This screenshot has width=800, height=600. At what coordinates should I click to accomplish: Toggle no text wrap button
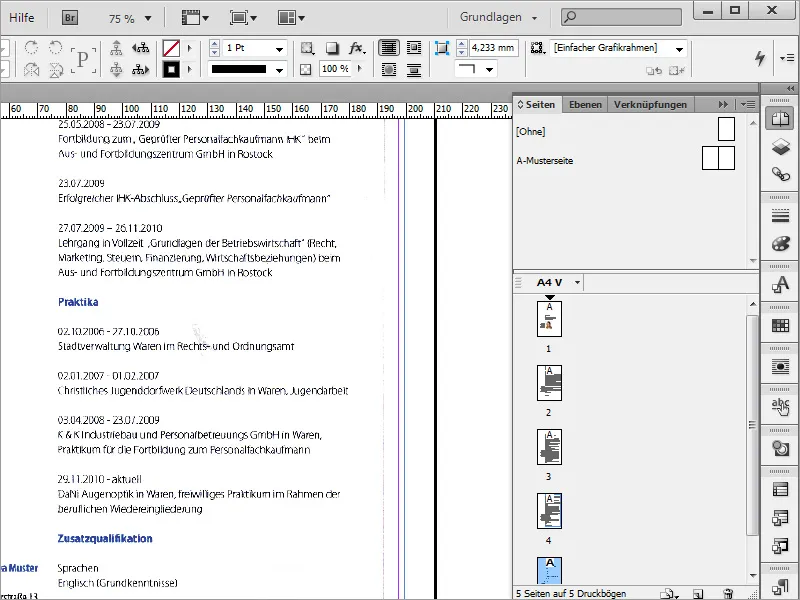point(389,48)
